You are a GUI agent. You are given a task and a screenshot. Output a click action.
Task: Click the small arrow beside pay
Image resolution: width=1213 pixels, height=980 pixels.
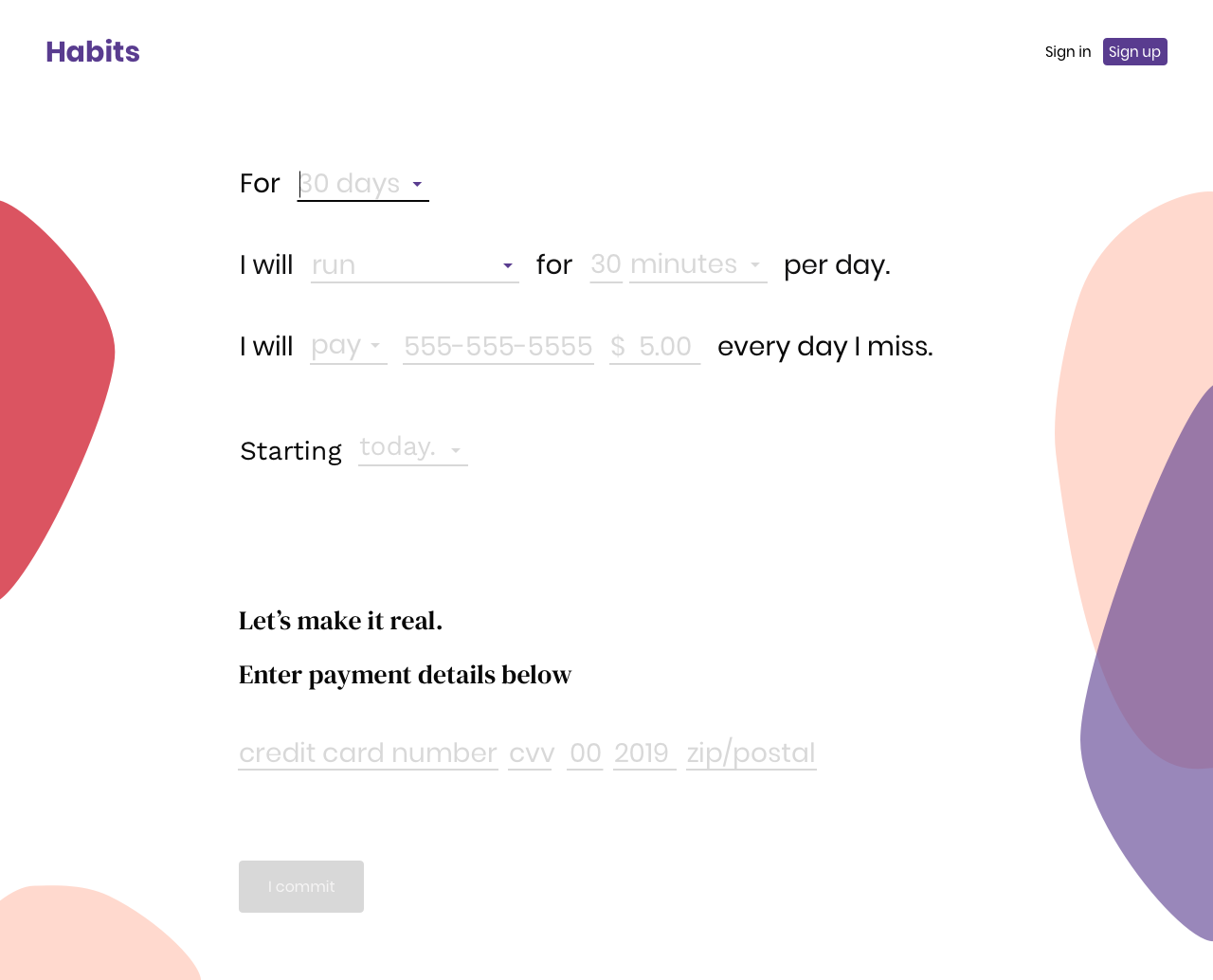pos(375,346)
